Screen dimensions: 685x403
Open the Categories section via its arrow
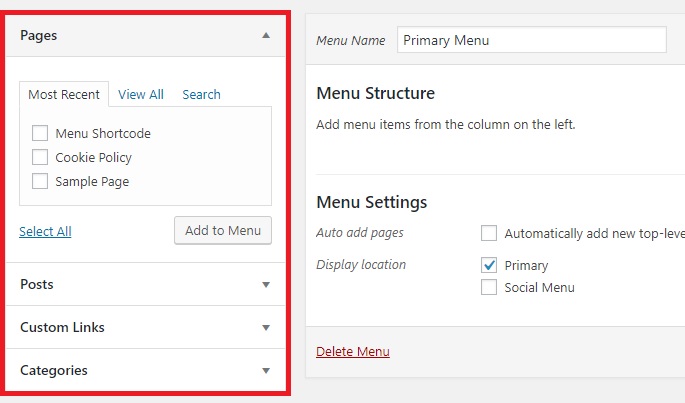tap(266, 371)
